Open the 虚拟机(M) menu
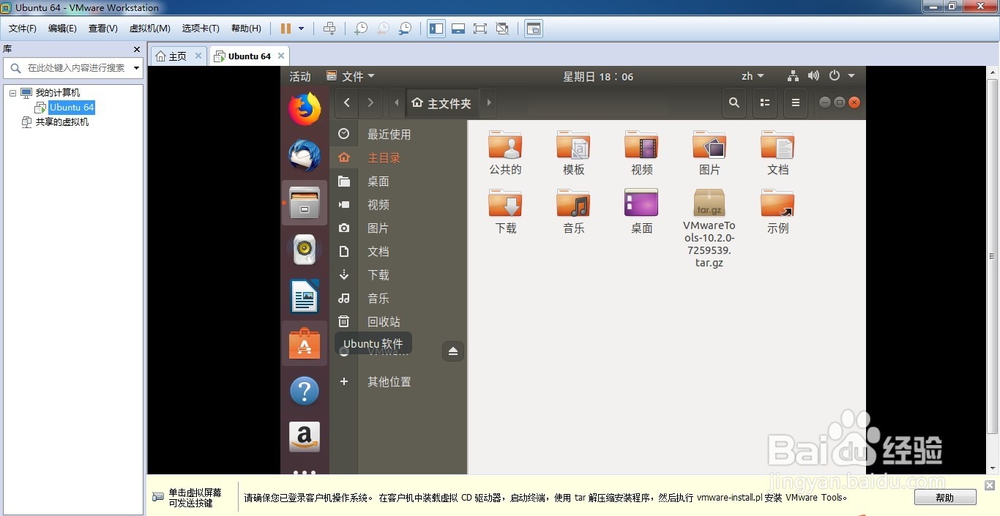 tap(149, 29)
